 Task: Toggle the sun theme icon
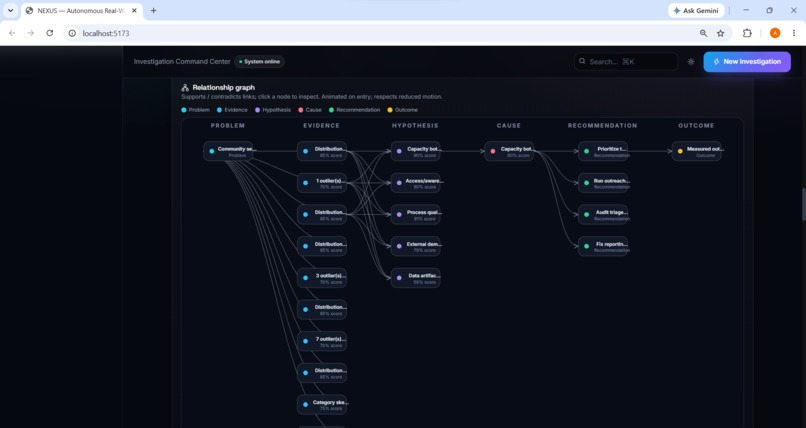click(691, 62)
